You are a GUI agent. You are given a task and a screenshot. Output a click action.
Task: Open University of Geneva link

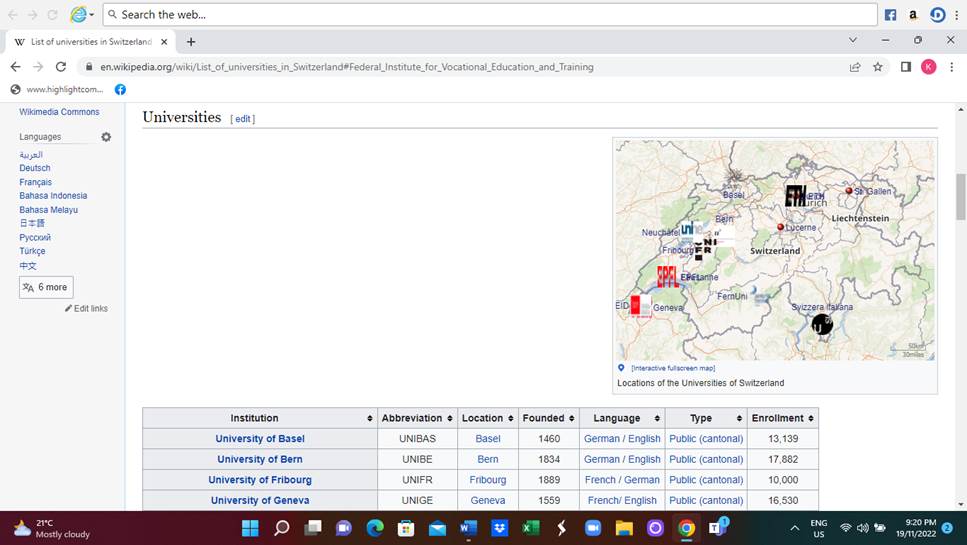[260, 501]
